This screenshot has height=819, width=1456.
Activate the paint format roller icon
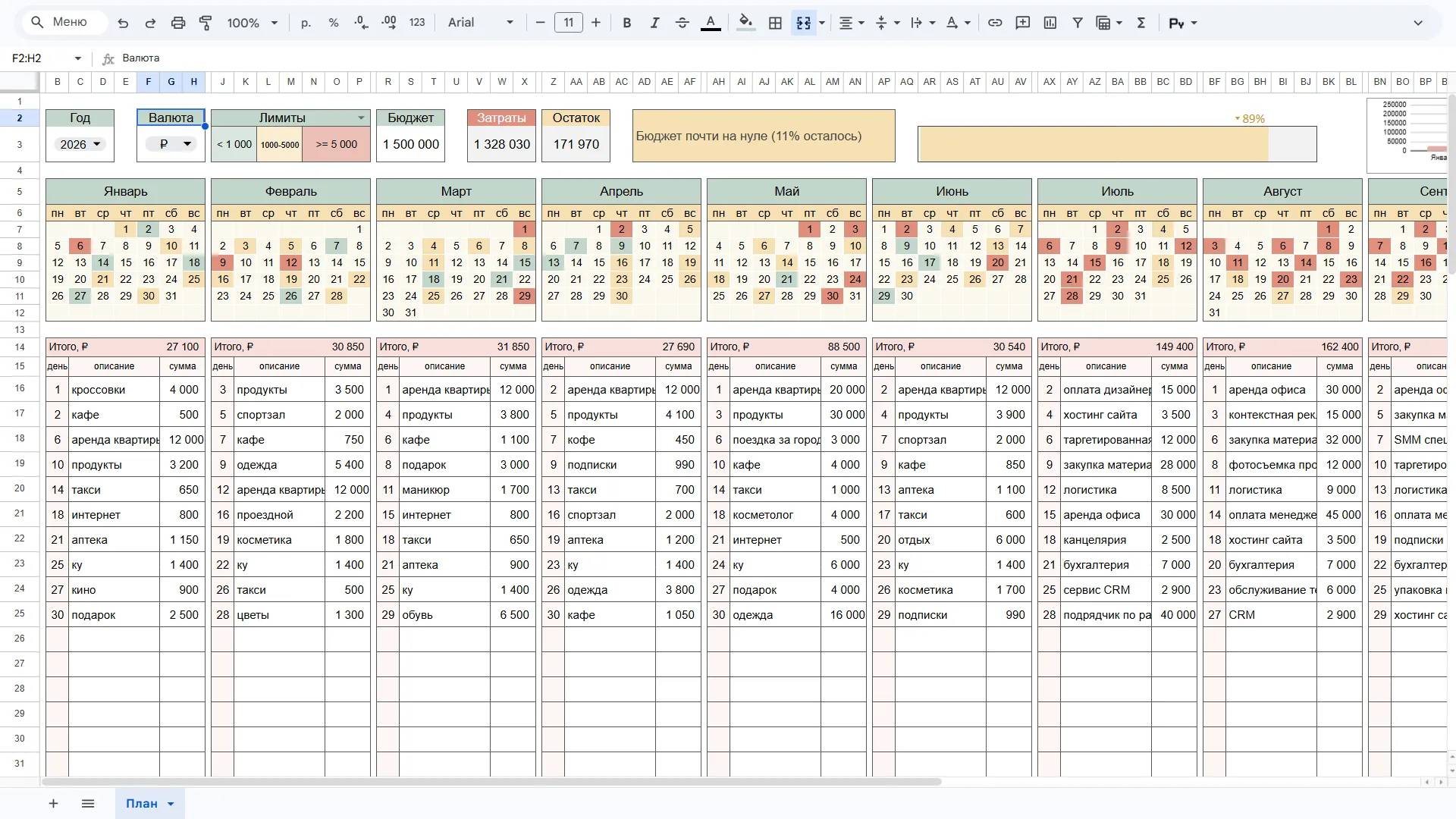click(x=206, y=23)
